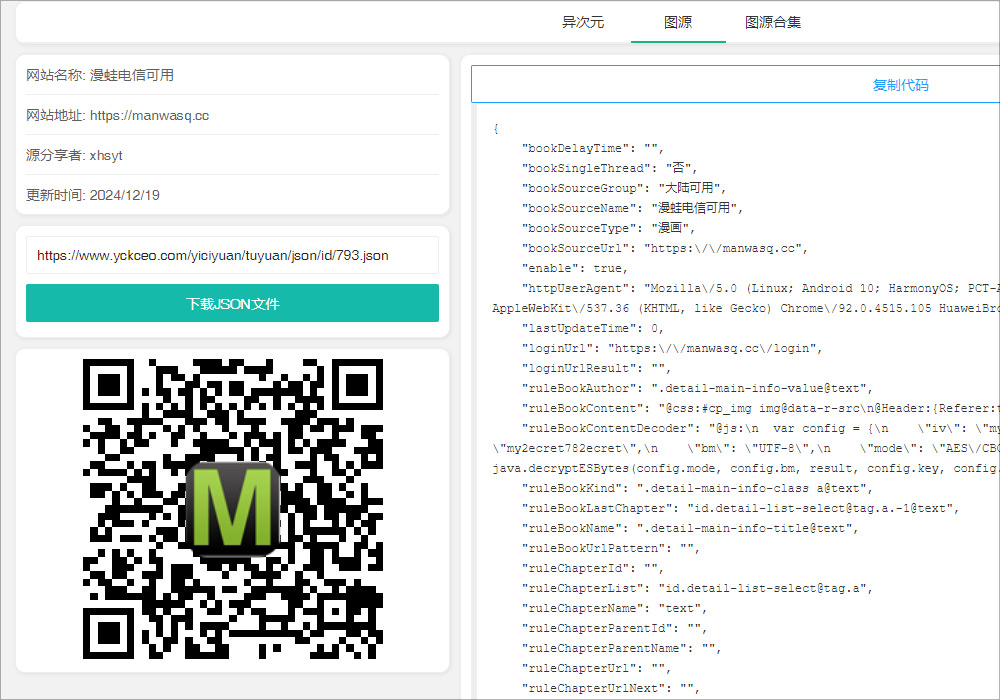Select the 网站地址: https://manwasq.cc text
Screen dimensions: 1000x700
pyautogui.click(x=117, y=115)
